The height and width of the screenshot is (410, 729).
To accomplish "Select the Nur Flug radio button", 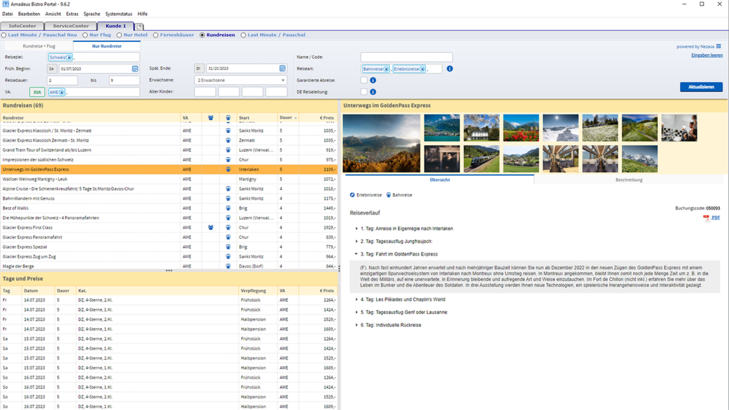I will [85, 35].
